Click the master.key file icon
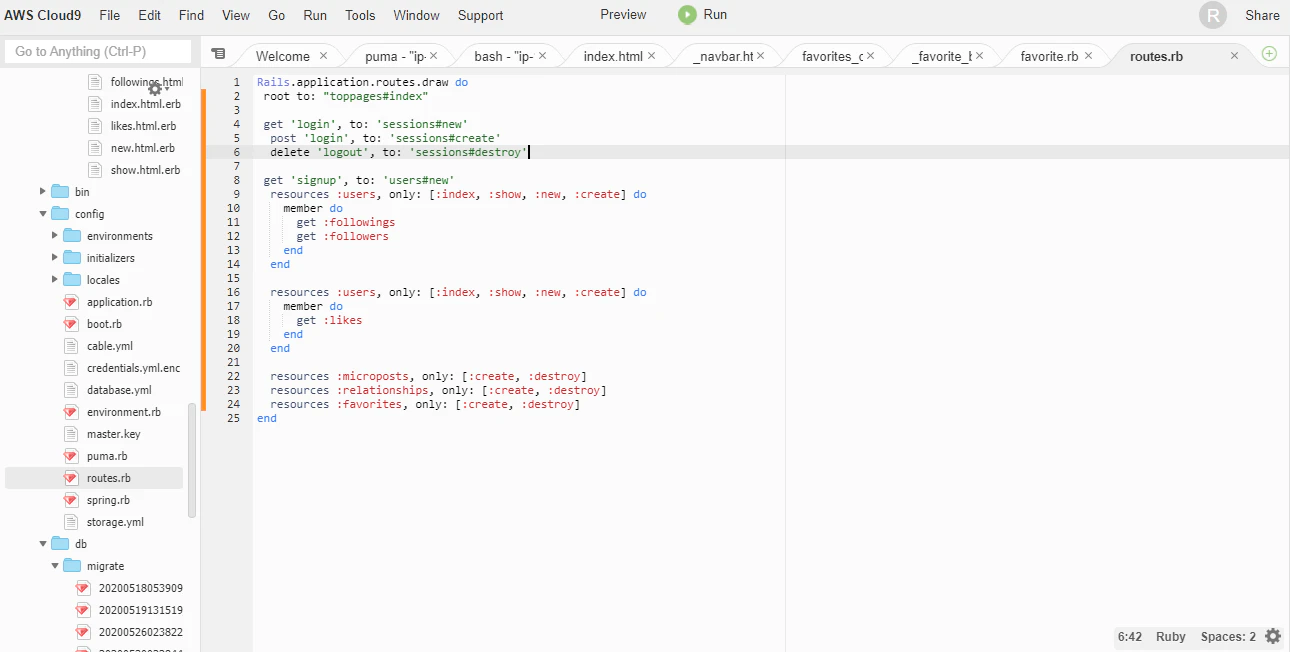The width and height of the screenshot is (1290, 652). point(71,434)
